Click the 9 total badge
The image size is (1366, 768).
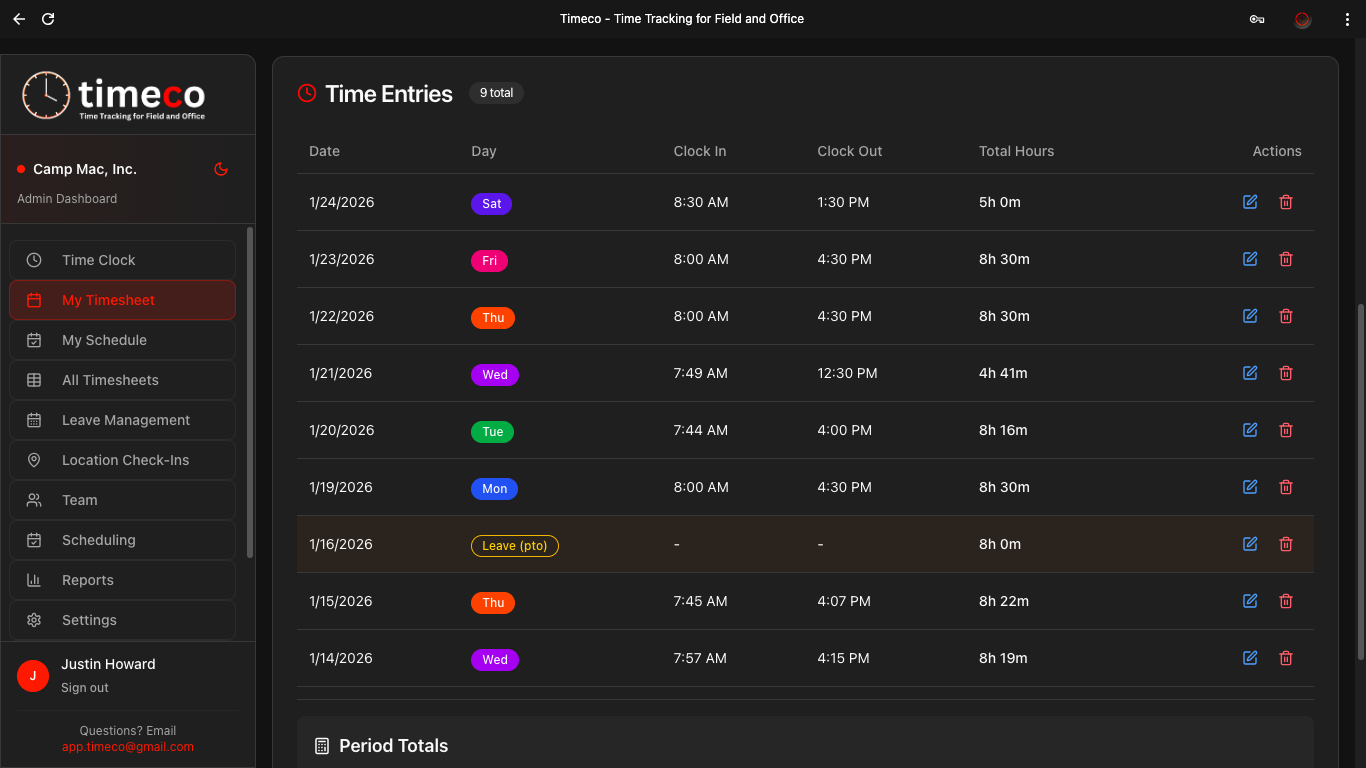(496, 93)
